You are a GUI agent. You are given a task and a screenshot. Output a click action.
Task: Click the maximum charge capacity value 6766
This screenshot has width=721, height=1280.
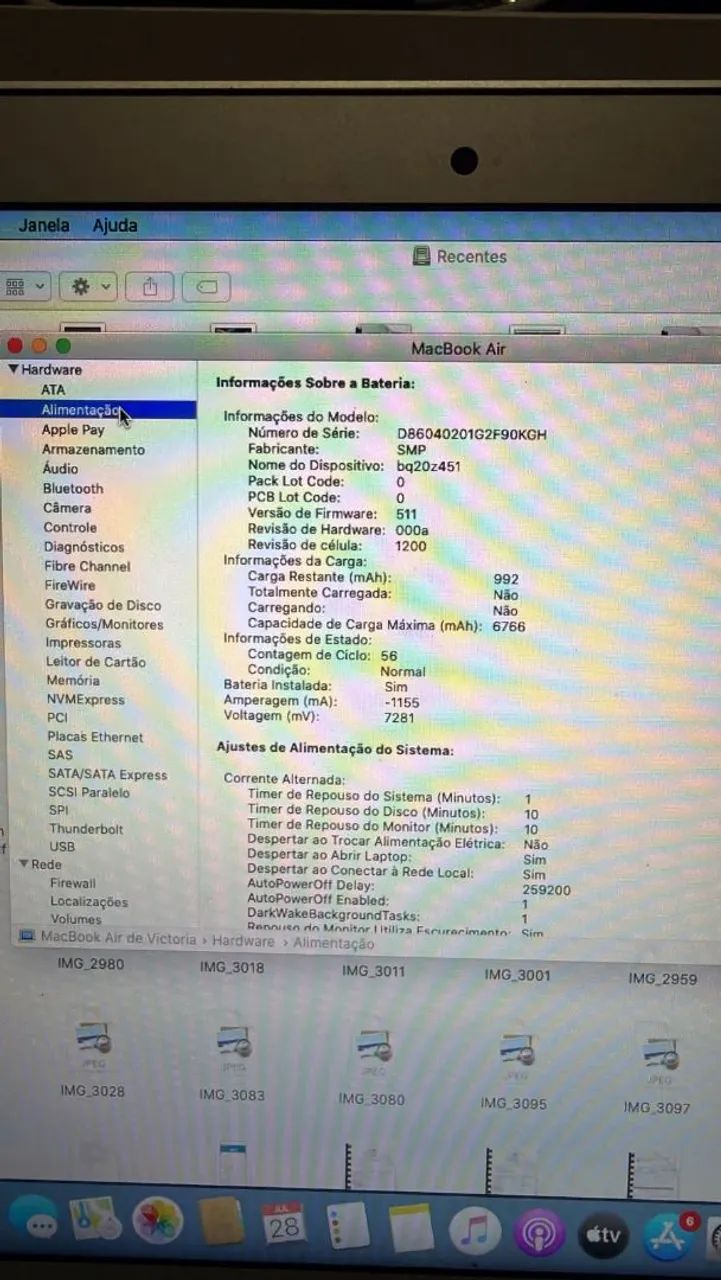click(508, 627)
